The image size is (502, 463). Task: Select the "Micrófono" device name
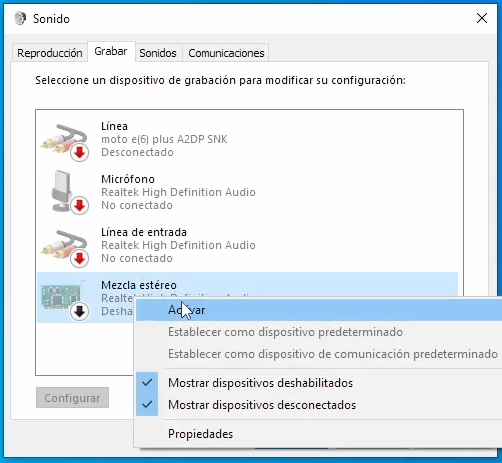[128, 179]
